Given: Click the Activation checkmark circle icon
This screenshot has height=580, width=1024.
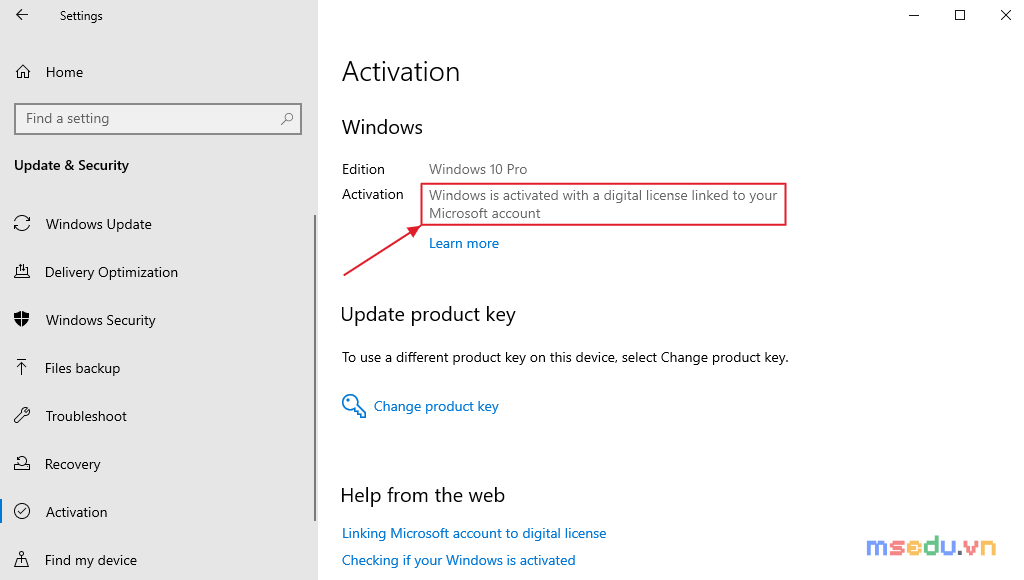Looking at the screenshot, I should [x=22, y=511].
